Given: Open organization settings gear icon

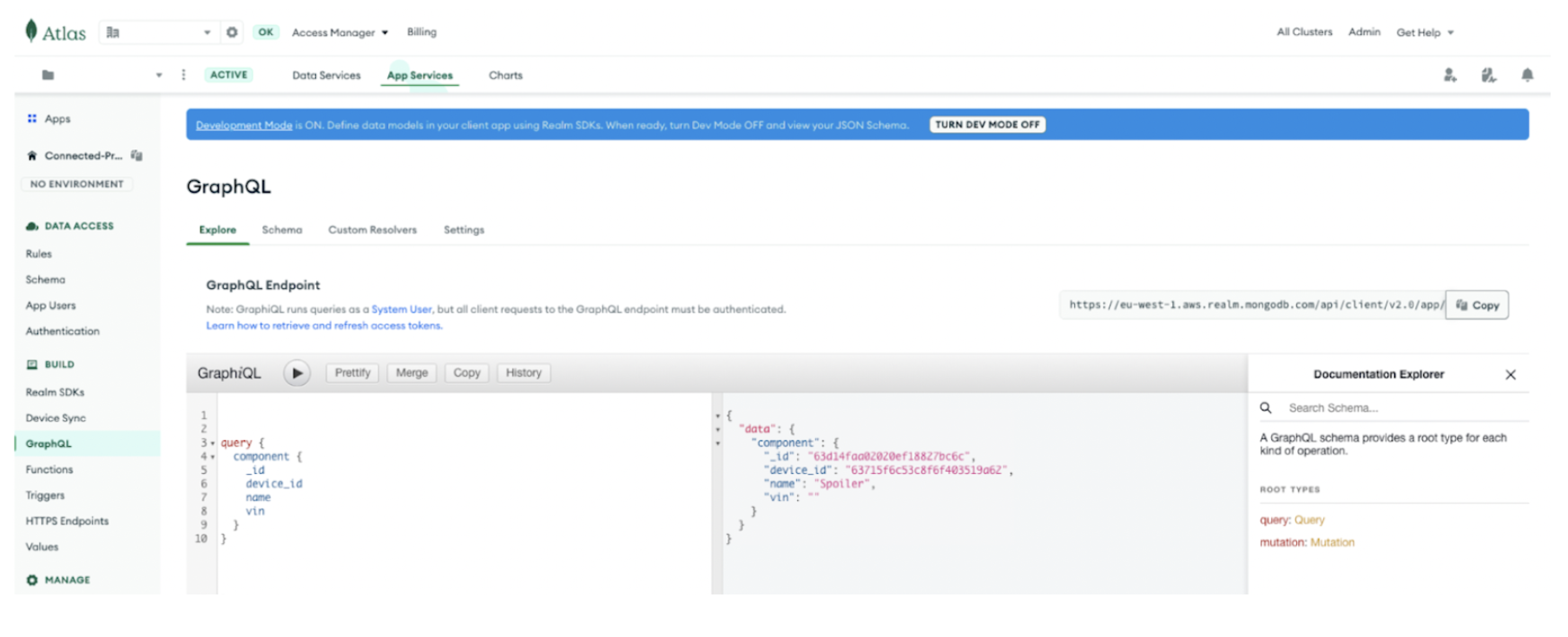Looking at the screenshot, I should pos(232,32).
